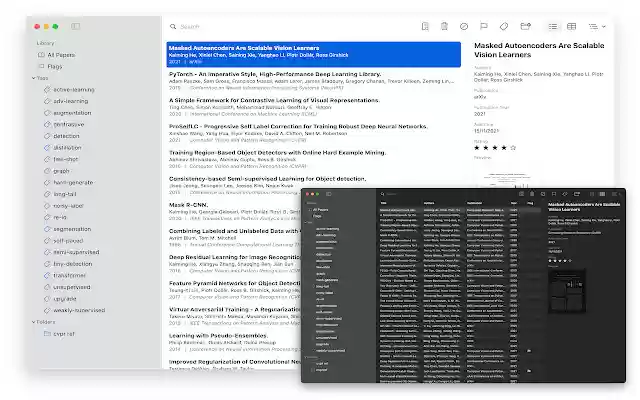640x400 pixels.
Task: Click the scrape metadata document icon
Action: tap(425, 27)
